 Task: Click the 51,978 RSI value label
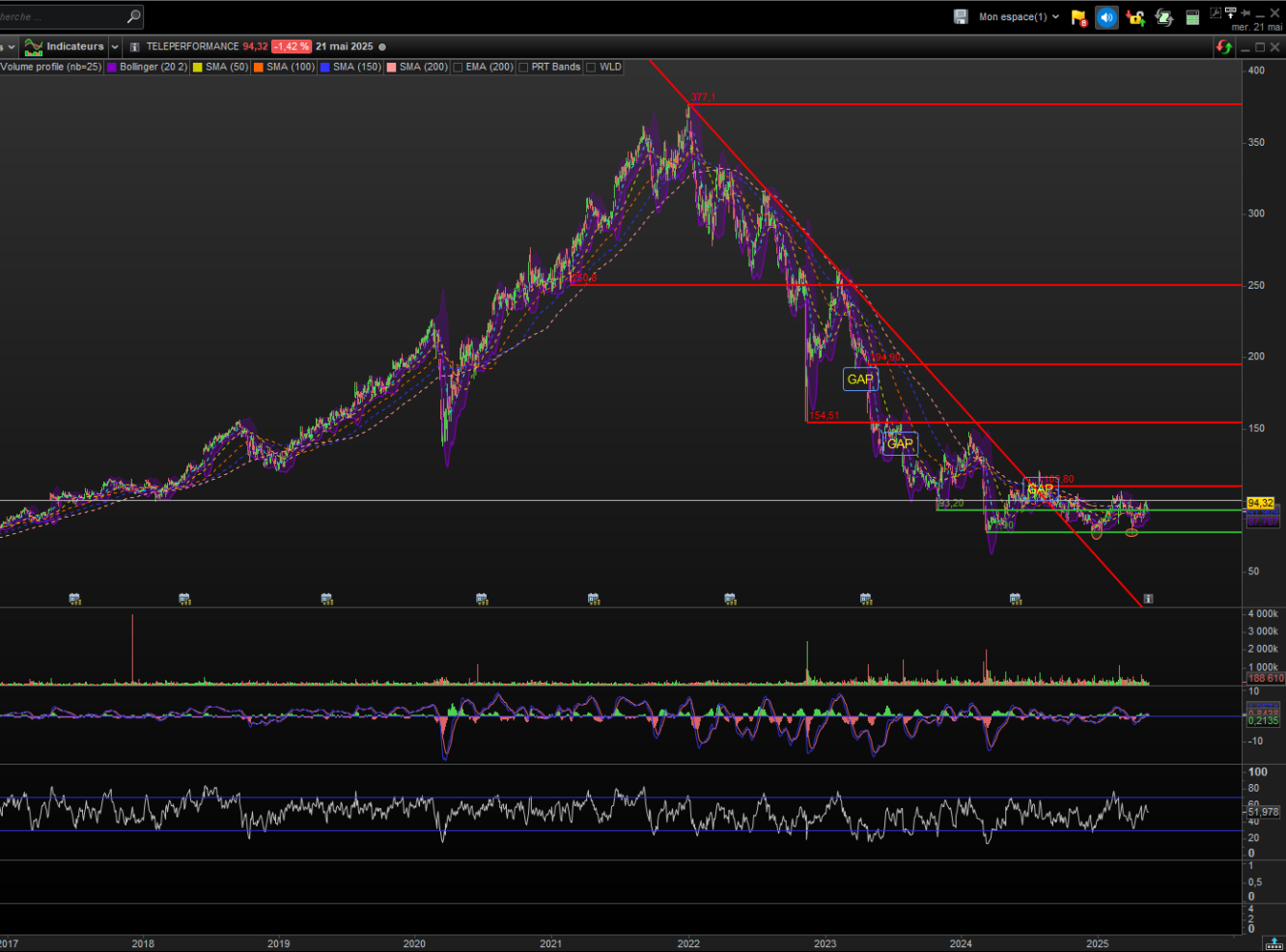click(1263, 812)
